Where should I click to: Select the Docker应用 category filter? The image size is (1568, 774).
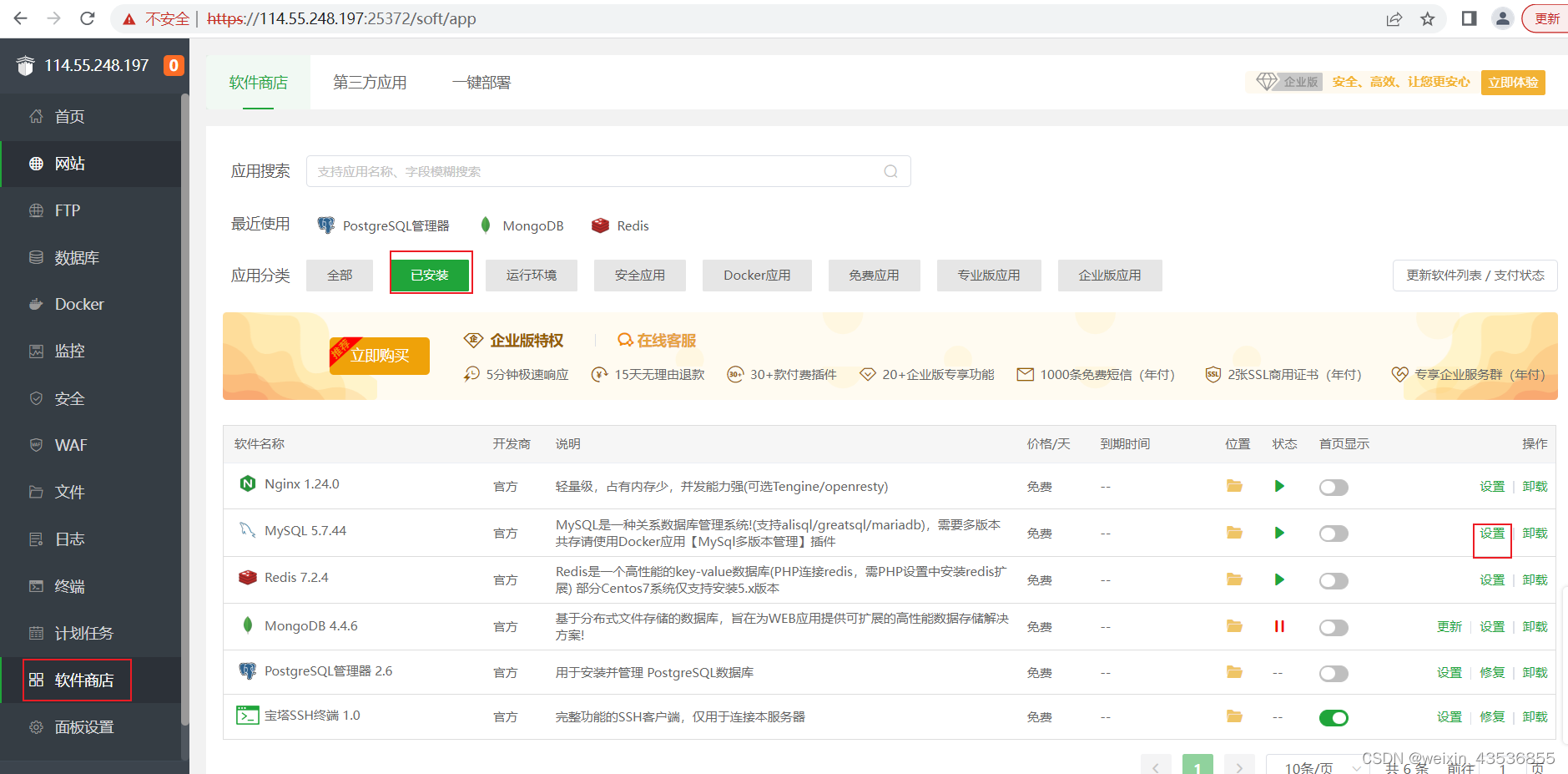[757, 276]
